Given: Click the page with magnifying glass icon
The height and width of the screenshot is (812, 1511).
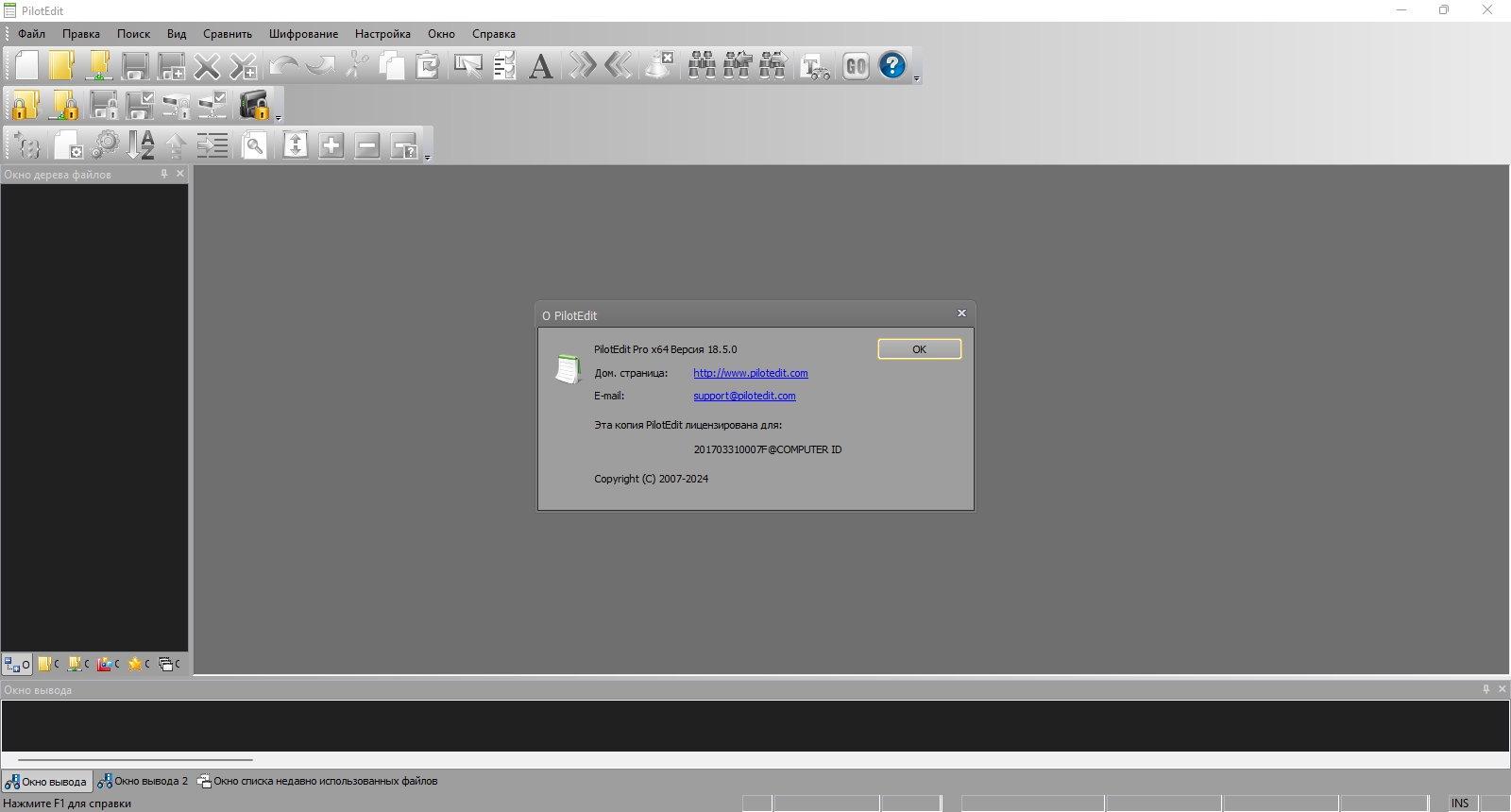Looking at the screenshot, I should click(x=254, y=144).
